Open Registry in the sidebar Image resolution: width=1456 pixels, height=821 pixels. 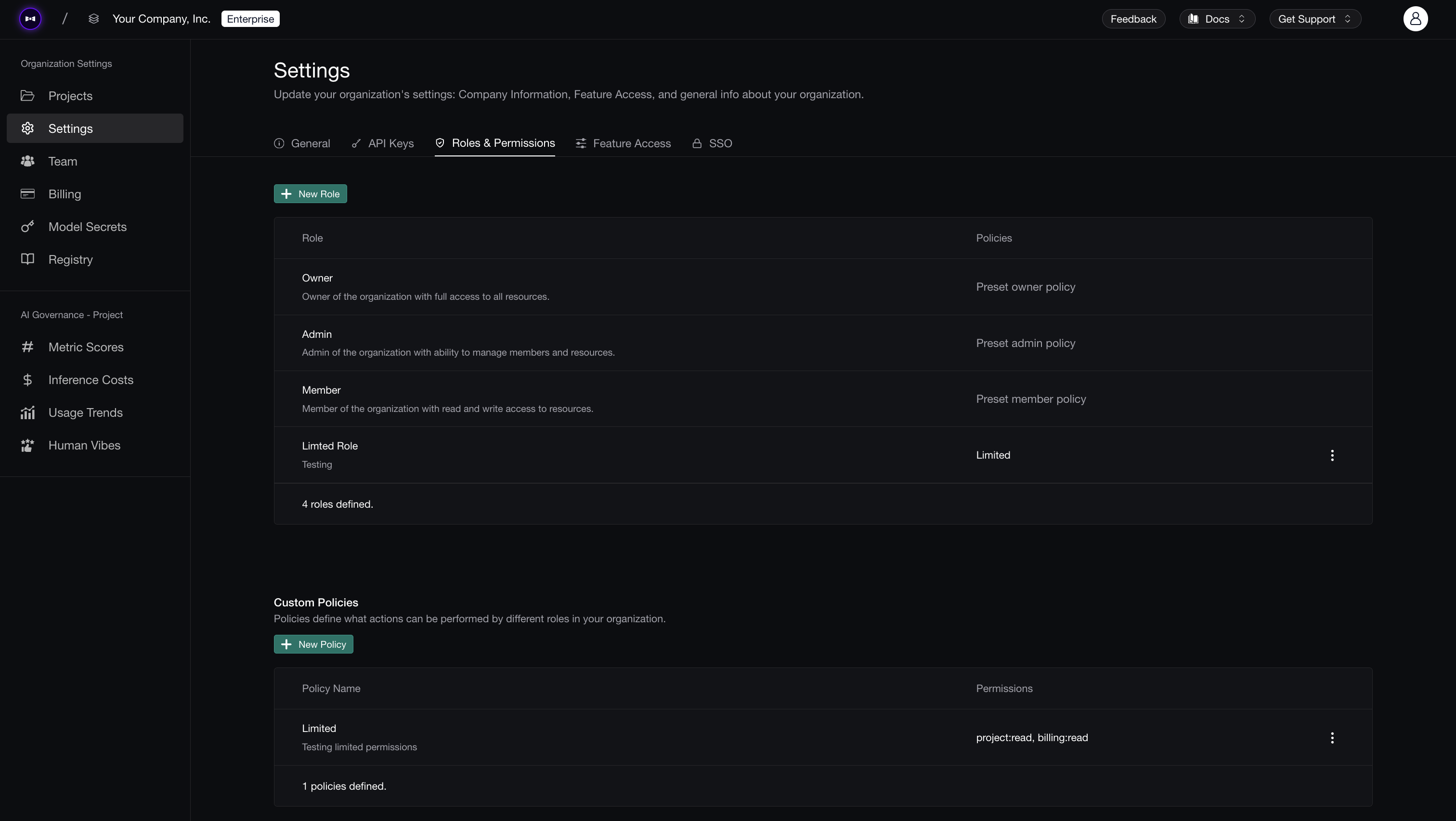coord(95,259)
